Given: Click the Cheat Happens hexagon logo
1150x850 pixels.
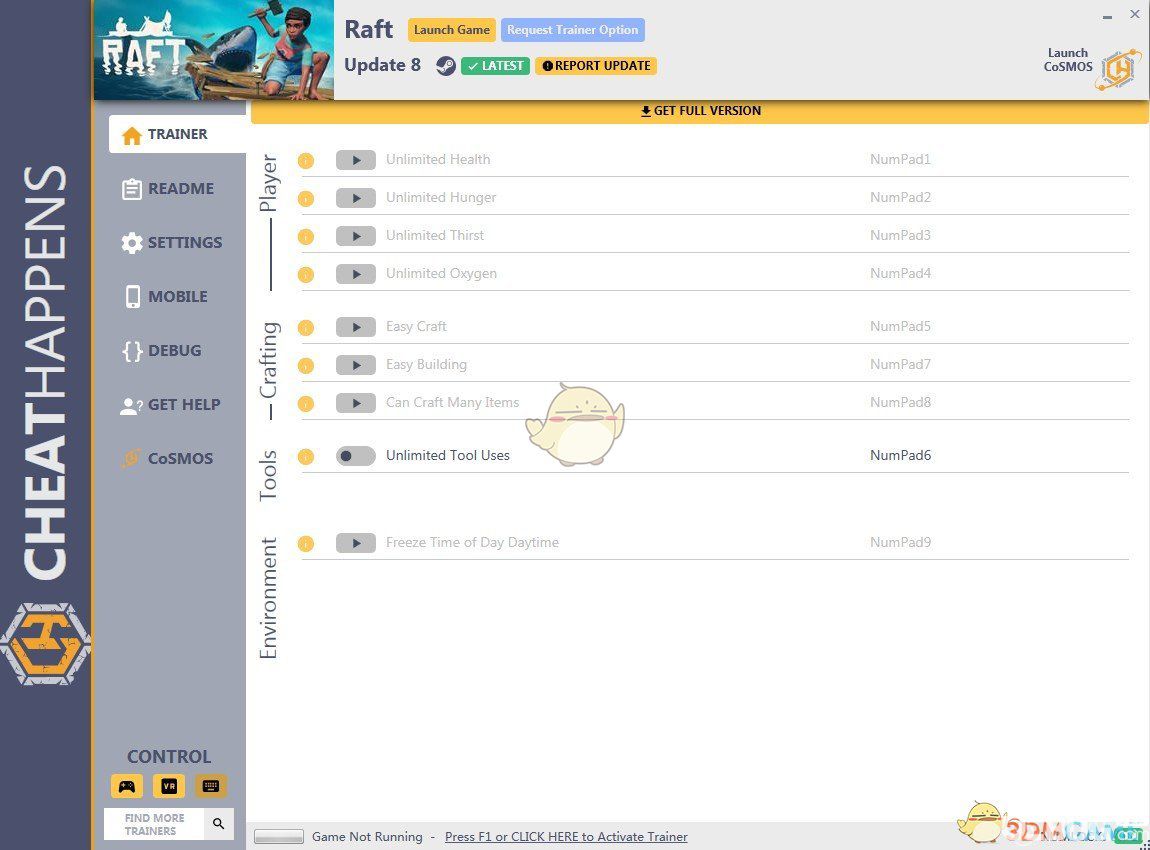Looking at the screenshot, I should point(45,644).
